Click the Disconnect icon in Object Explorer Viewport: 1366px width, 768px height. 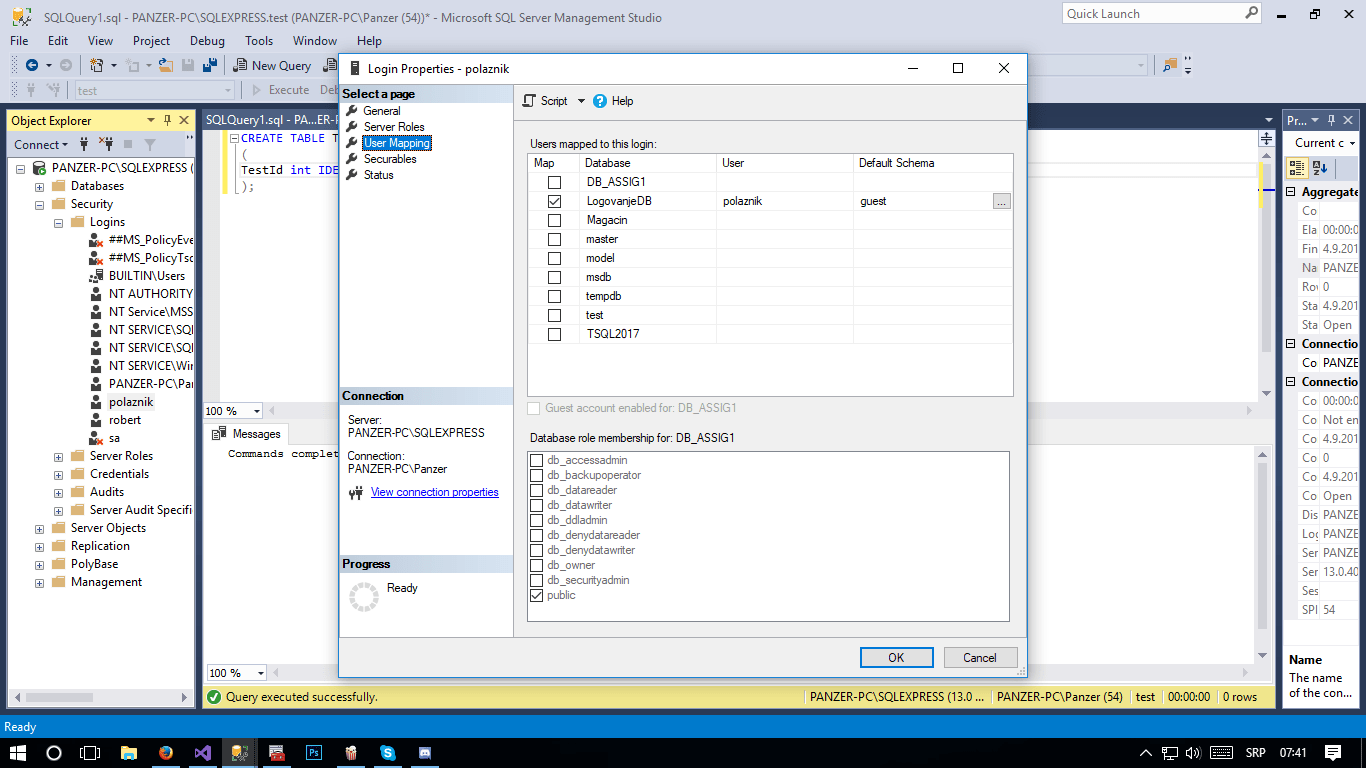coord(106,144)
